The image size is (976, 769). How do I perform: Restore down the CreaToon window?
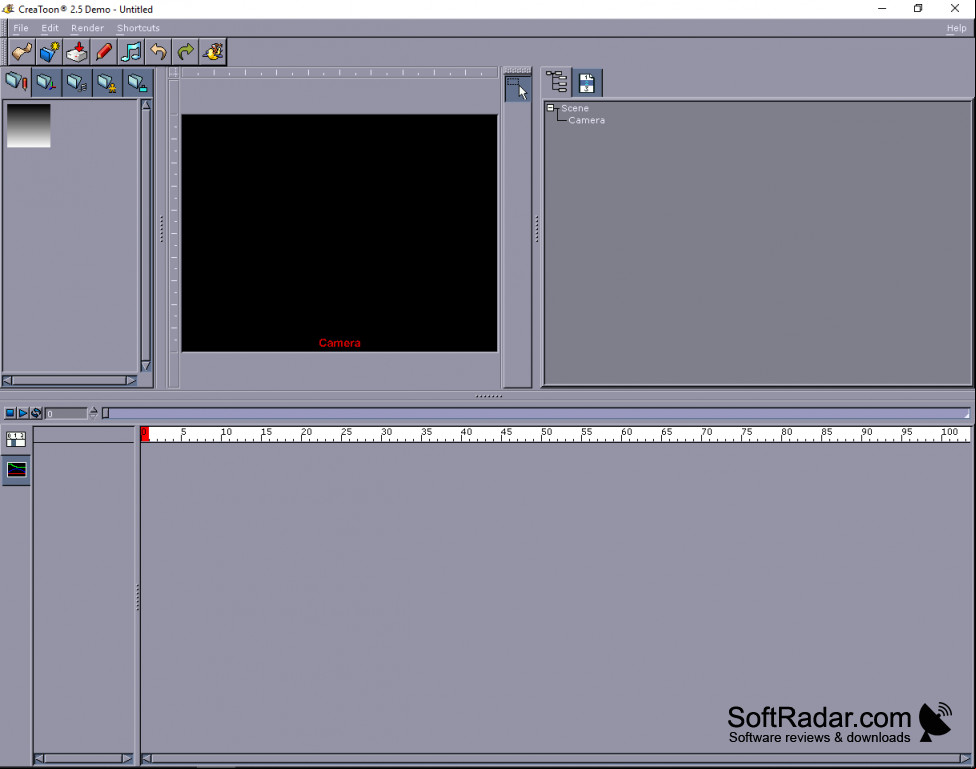(918, 9)
